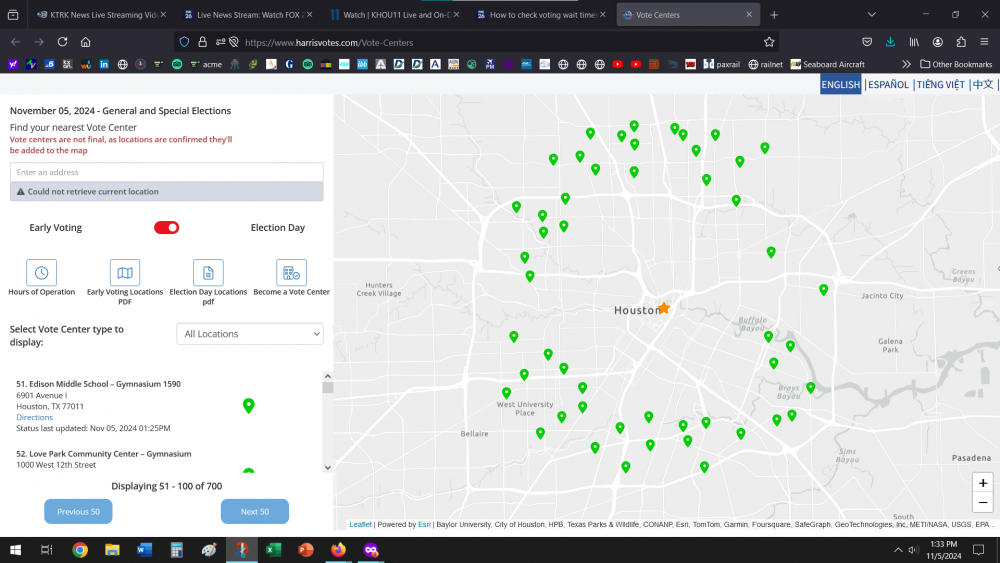Viewport: 1000px width, 563px height.
Task: Switch to How to check voting wait times tab
Action: tap(540, 15)
